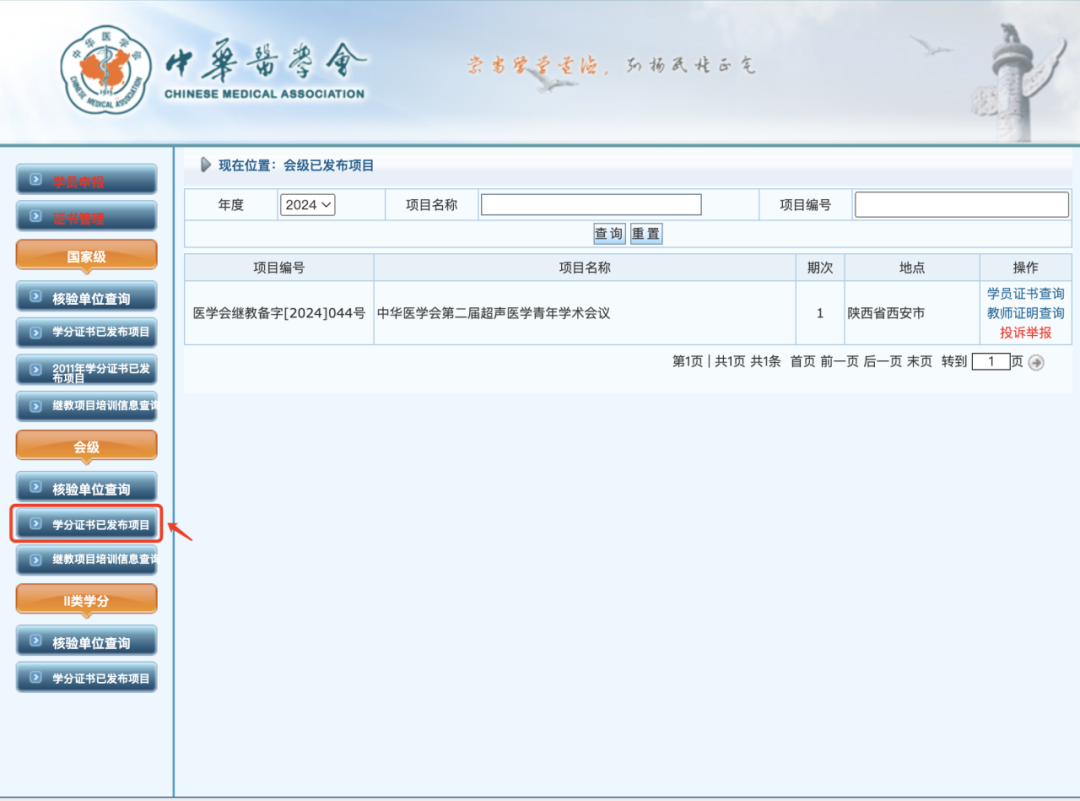The height and width of the screenshot is (801, 1080).
Task: Click the 查询 button
Action: (x=608, y=233)
